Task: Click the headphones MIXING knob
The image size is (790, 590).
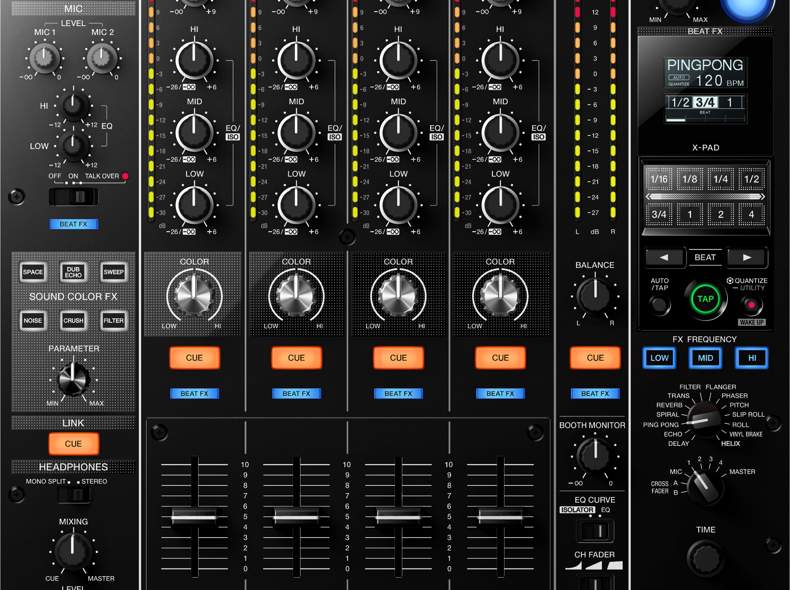Action: pos(74,551)
